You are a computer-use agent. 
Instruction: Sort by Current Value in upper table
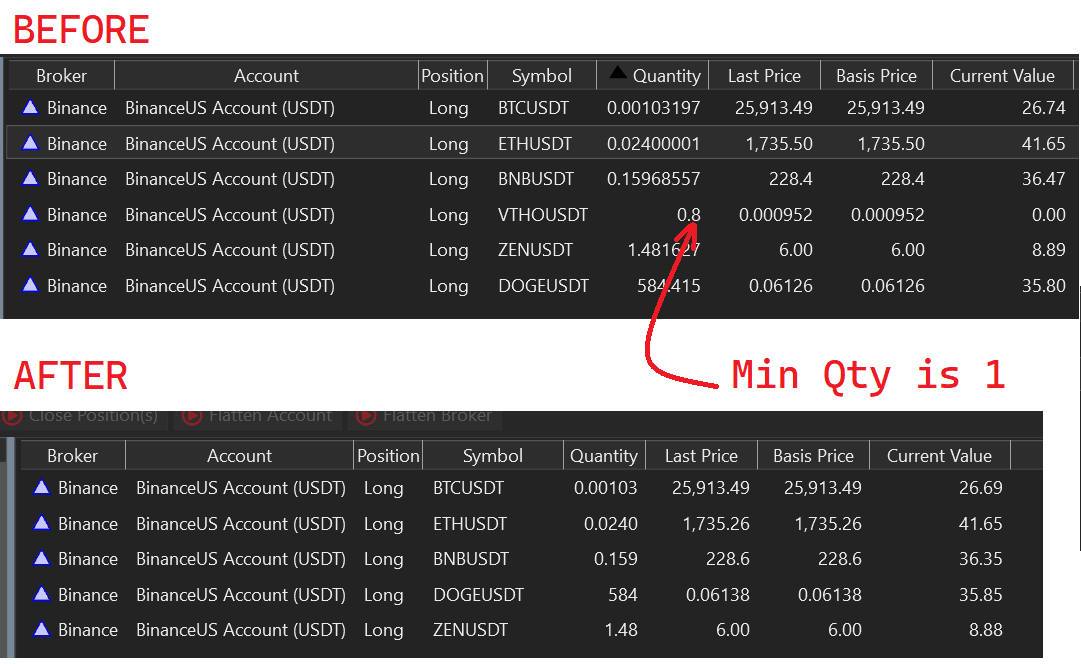click(x=1002, y=76)
